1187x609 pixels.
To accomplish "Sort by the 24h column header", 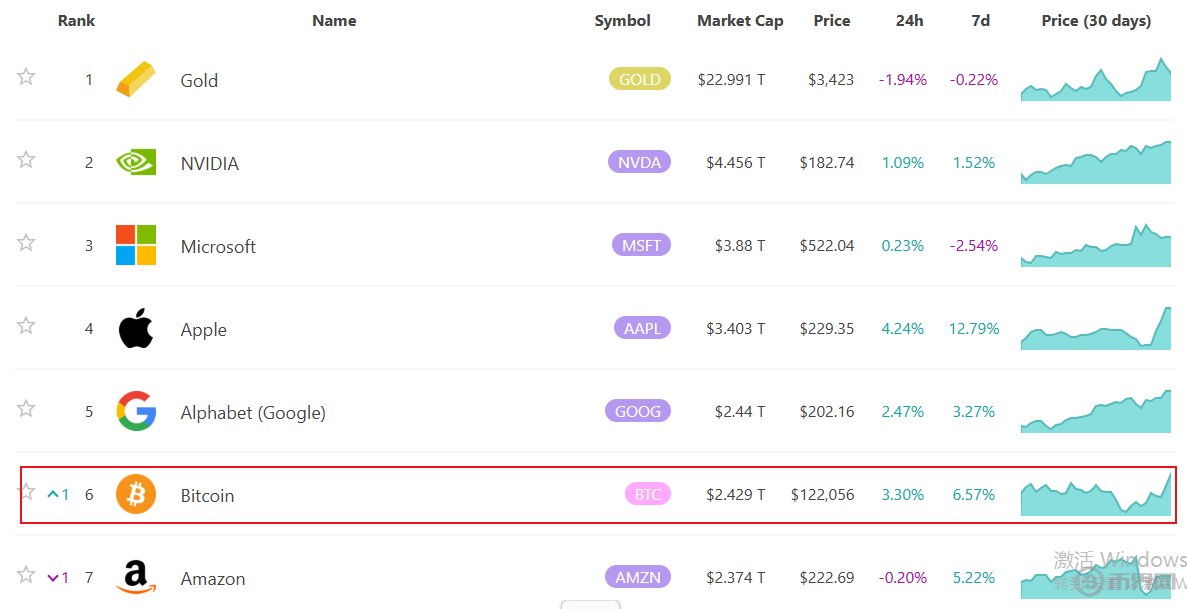I will click(x=909, y=20).
